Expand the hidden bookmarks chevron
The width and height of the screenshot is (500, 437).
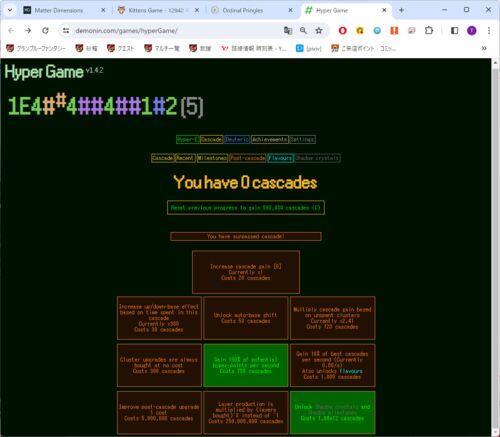[484, 48]
